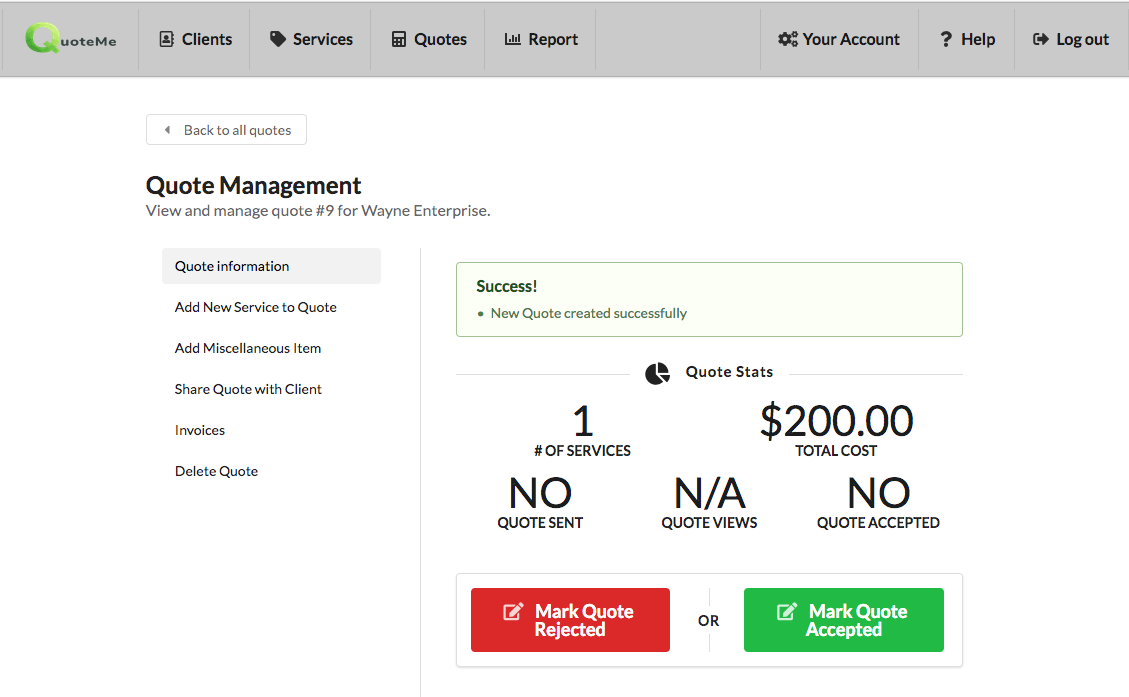Click the QuoteMe logo

tap(71, 39)
